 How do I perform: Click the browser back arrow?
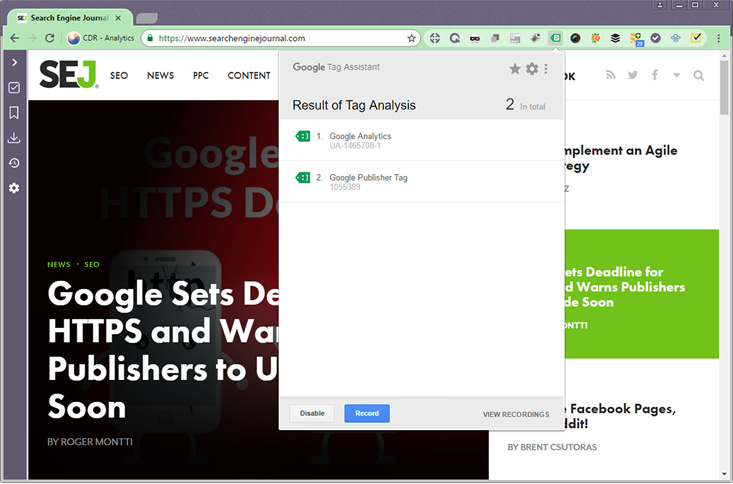tap(14, 38)
